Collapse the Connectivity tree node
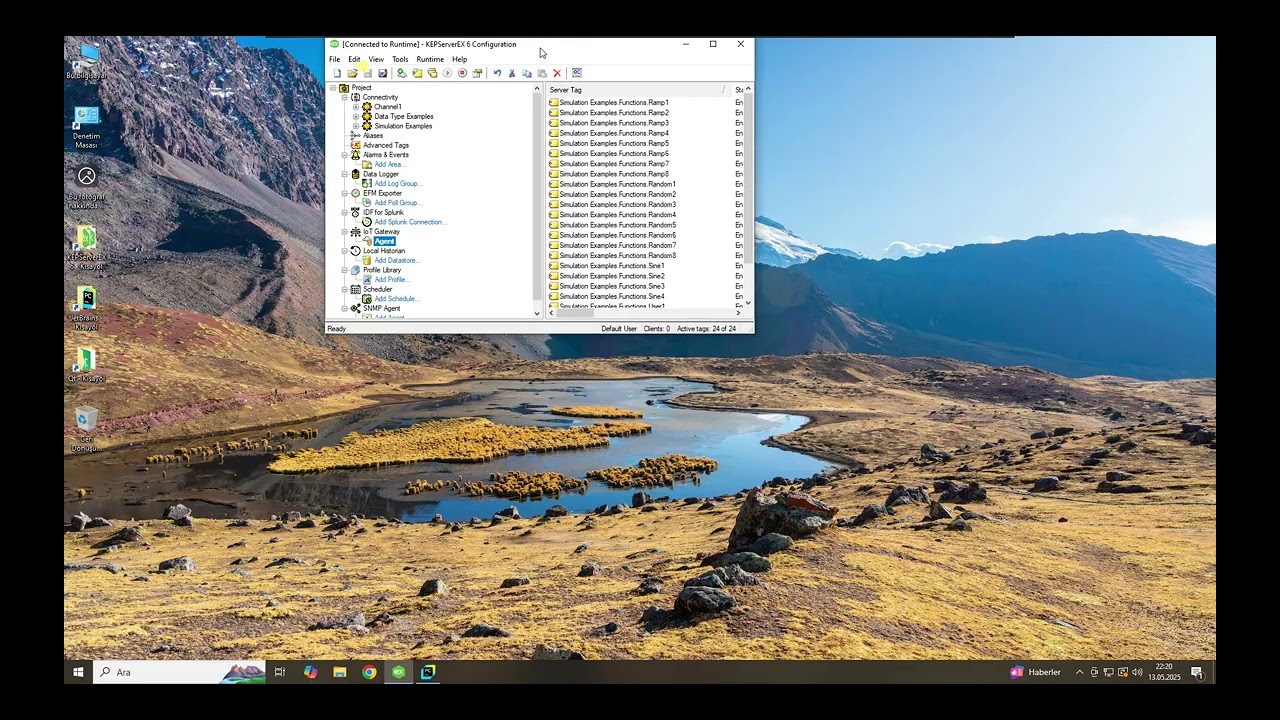1280x720 pixels. [x=345, y=97]
